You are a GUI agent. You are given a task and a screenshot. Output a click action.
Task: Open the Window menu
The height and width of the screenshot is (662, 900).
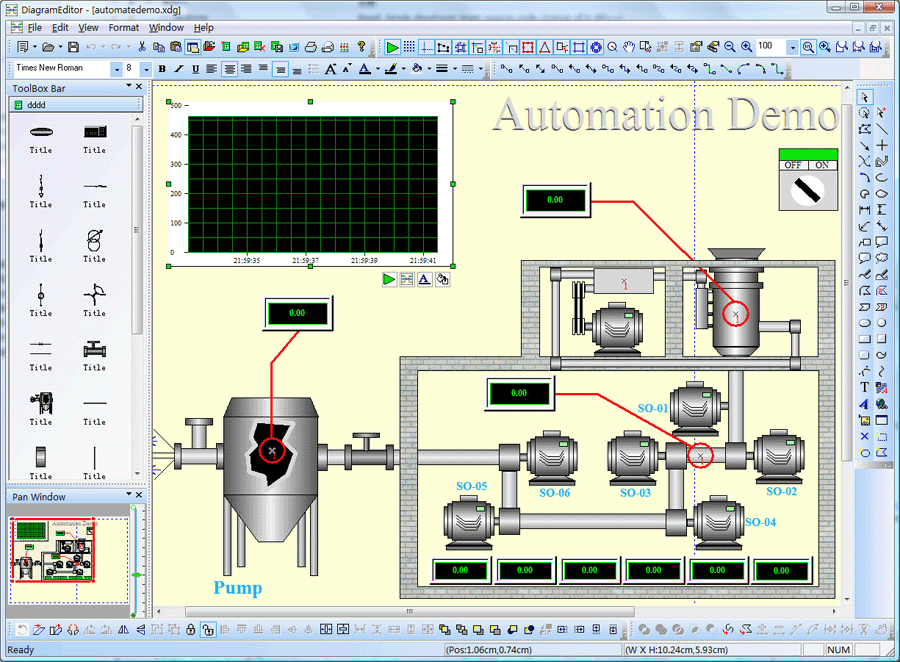tap(166, 28)
